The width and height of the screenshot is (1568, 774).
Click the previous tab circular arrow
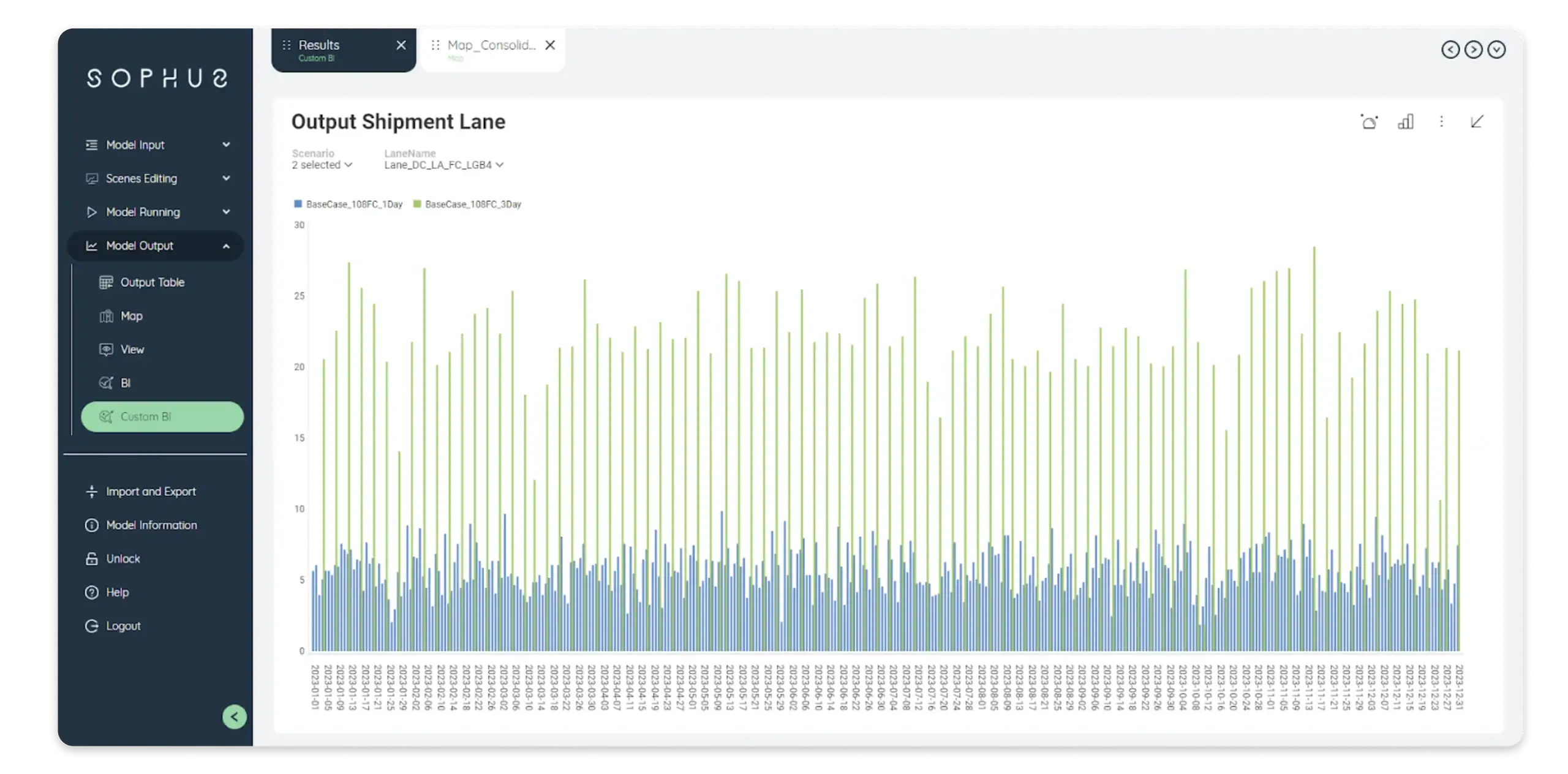pyautogui.click(x=1450, y=50)
